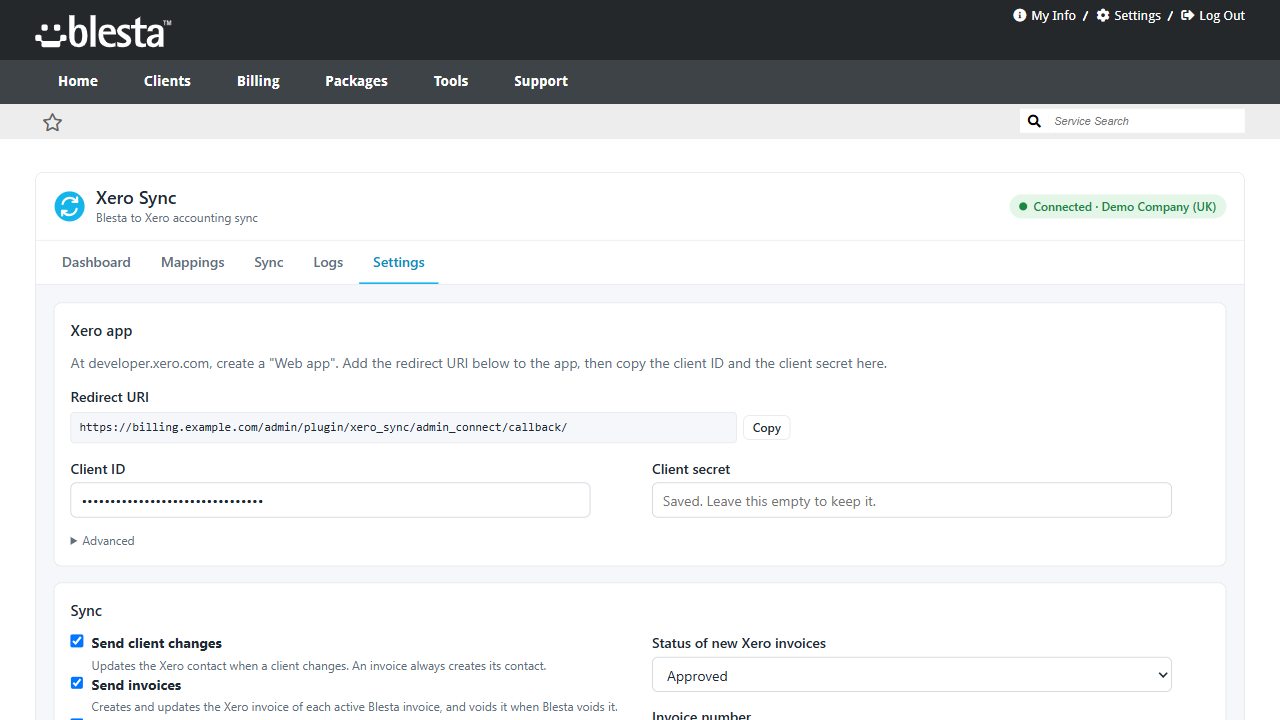The width and height of the screenshot is (1280, 720).
Task: Focus the Service Search field
Action: pos(1146,121)
